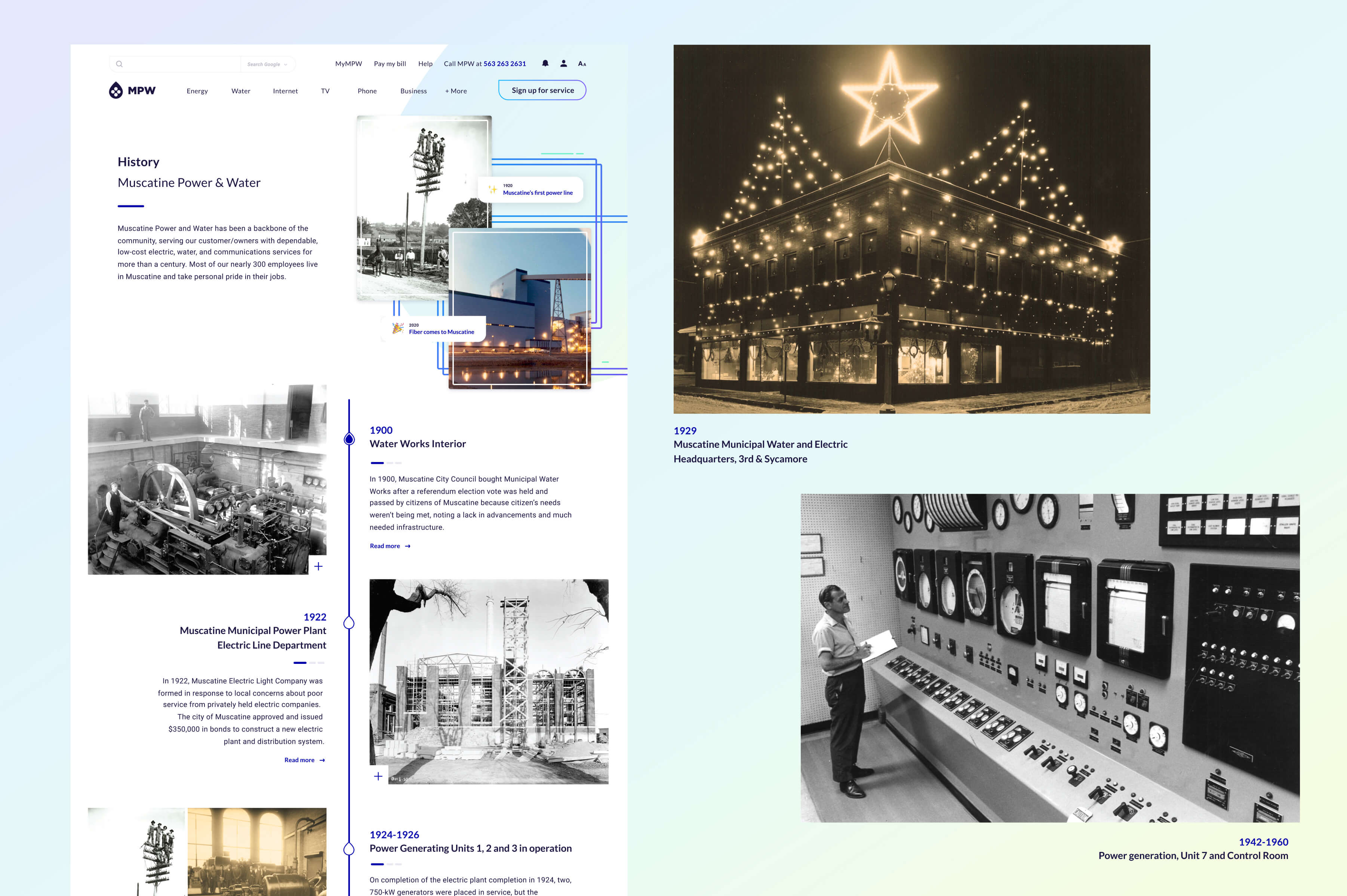The width and height of the screenshot is (1347, 896).
Task: Expand Water Works Interior photo plus icon
Action: coord(318,566)
